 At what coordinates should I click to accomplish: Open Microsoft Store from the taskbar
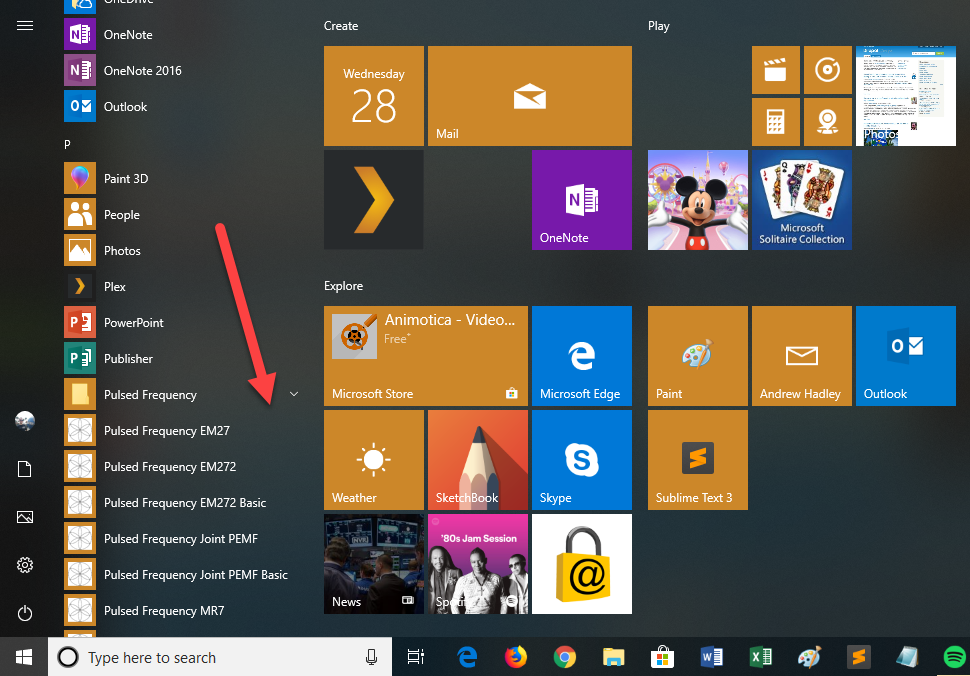(x=662, y=657)
